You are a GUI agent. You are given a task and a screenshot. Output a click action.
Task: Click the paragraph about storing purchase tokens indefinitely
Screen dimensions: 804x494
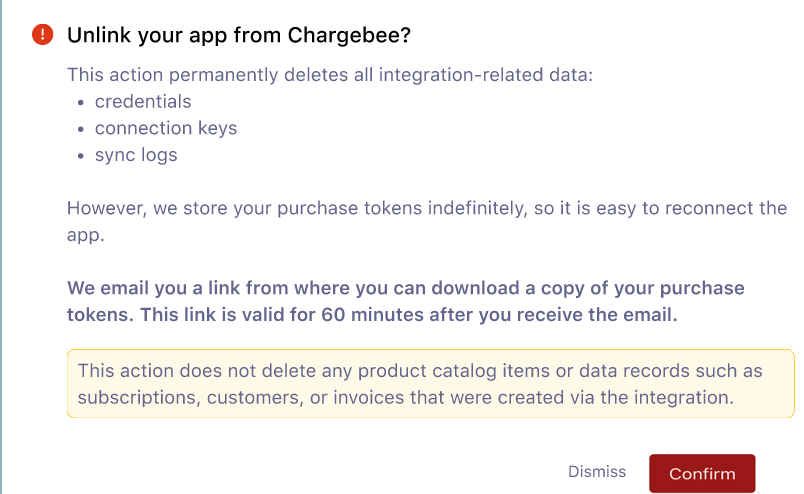[x=427, y=222]
